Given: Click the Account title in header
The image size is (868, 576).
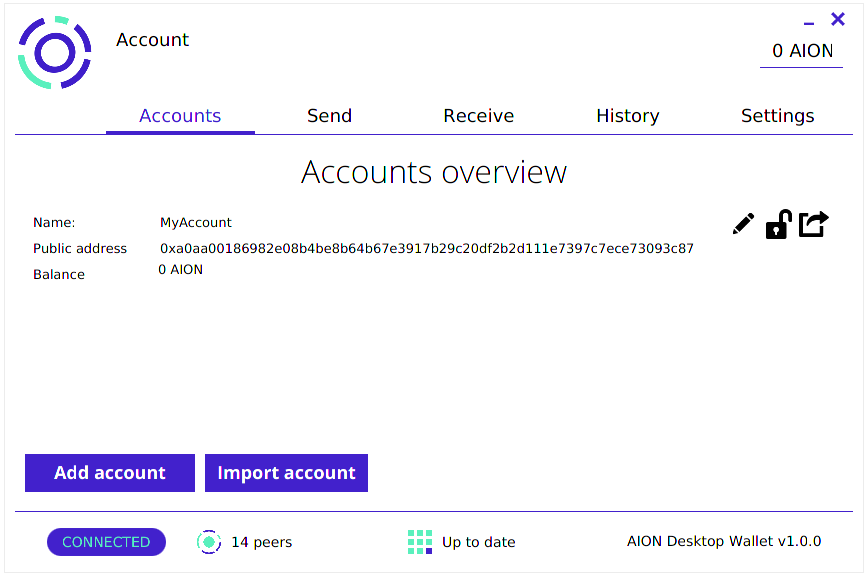Looking at the screenshot, I should click(152, 40).
